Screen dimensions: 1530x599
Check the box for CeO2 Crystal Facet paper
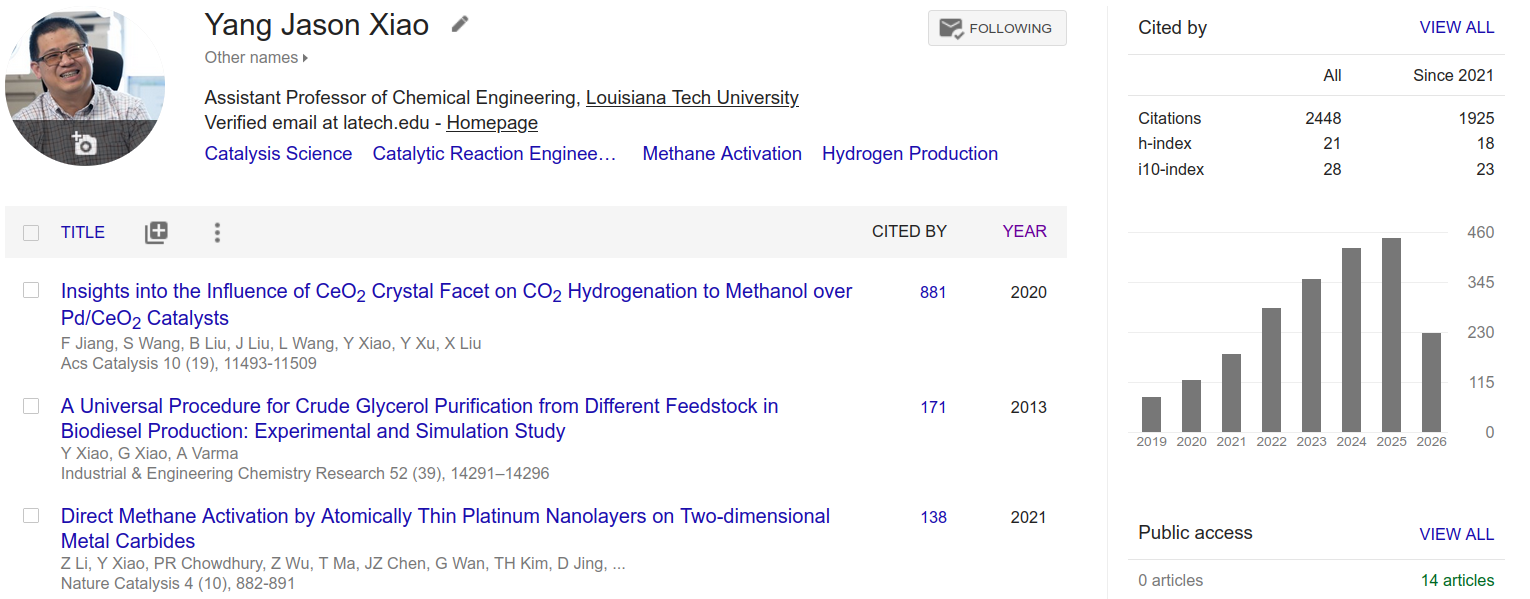pyautogui.click(x=31, y=290)
